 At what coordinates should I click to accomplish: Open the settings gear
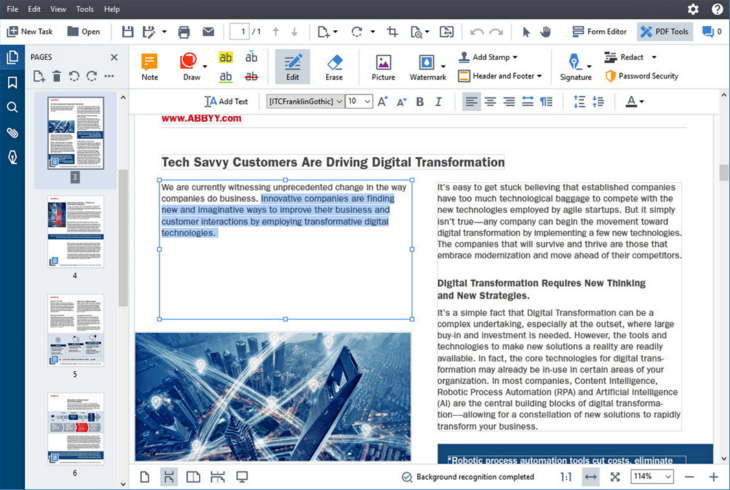tap(693, 9)
